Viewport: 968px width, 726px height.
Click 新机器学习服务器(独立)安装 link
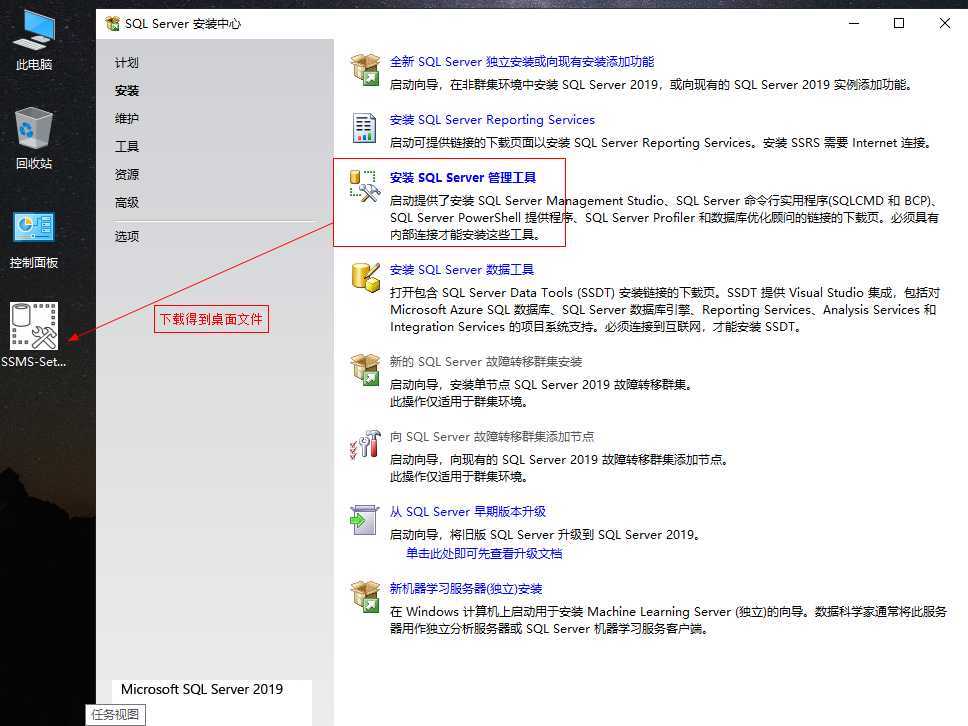(x=465, y=589)
